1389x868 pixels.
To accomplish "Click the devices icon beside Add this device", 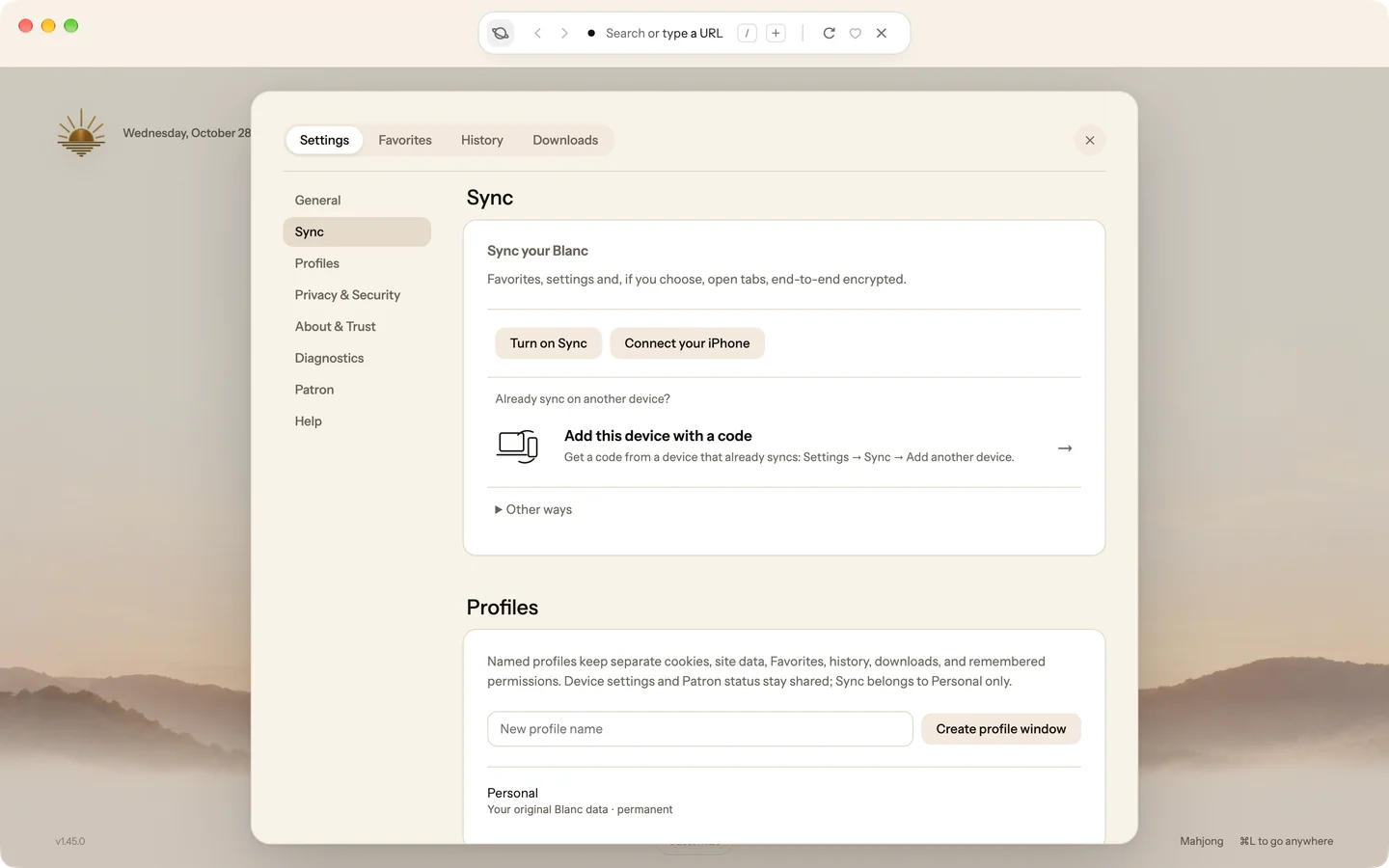I will click(x=517, y=447).
